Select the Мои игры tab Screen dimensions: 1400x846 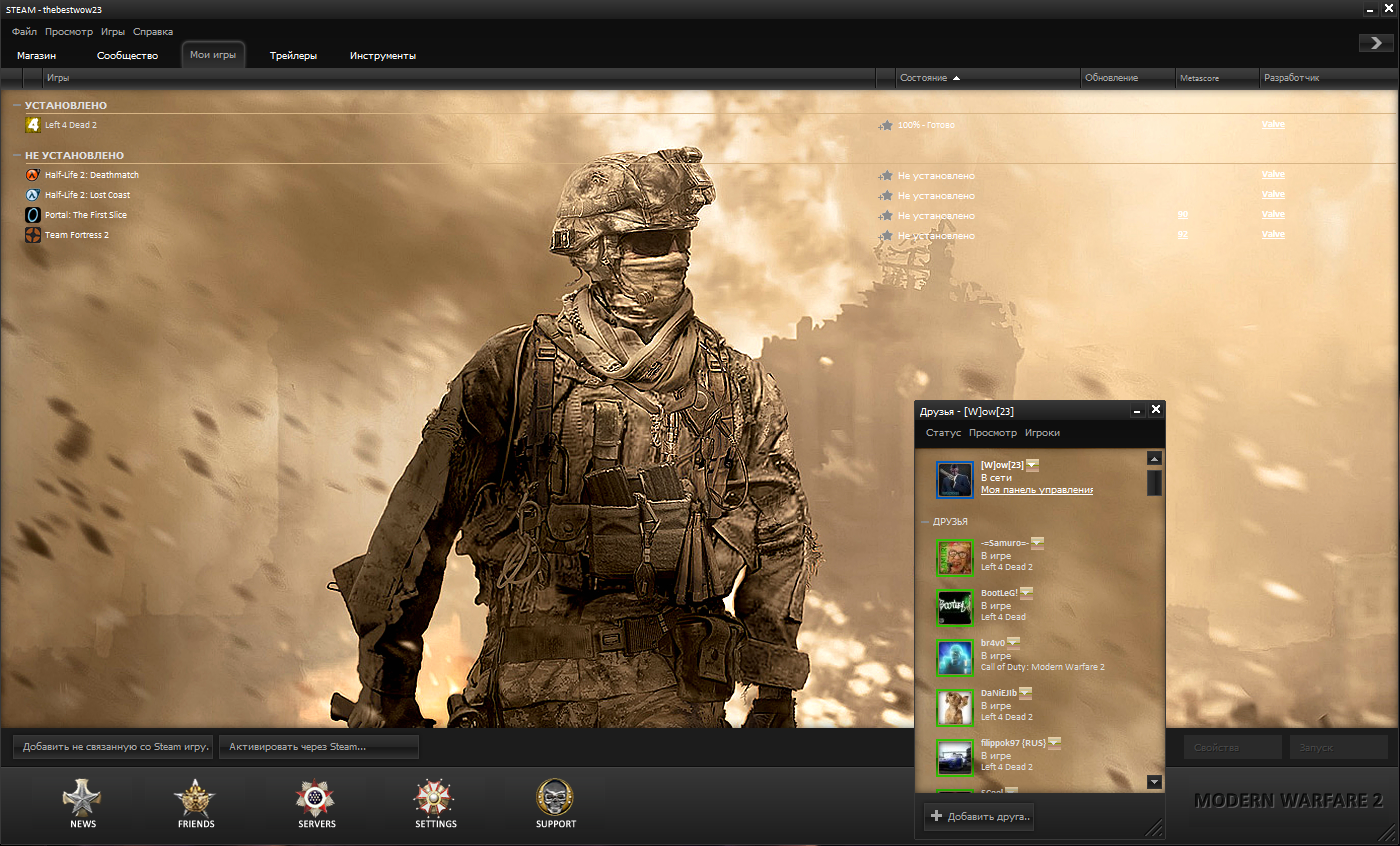click(x=213, y=55)
